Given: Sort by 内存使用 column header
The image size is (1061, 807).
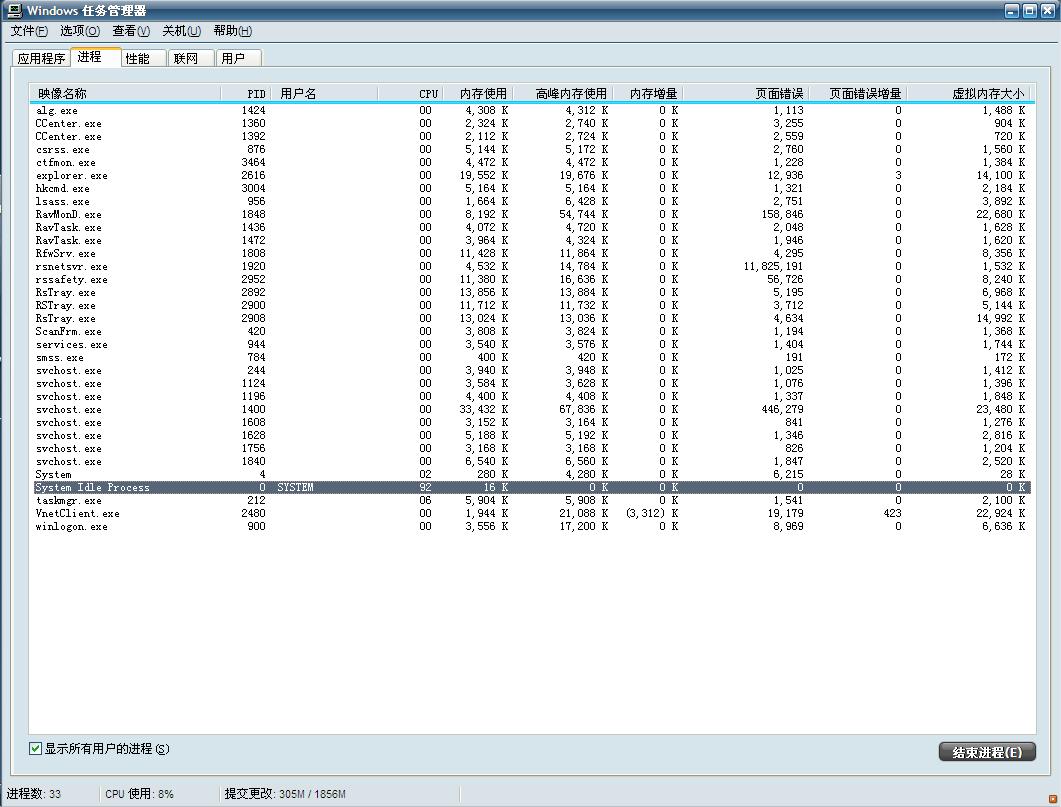Looking at the screenshot, I should (x=478, y=93).
